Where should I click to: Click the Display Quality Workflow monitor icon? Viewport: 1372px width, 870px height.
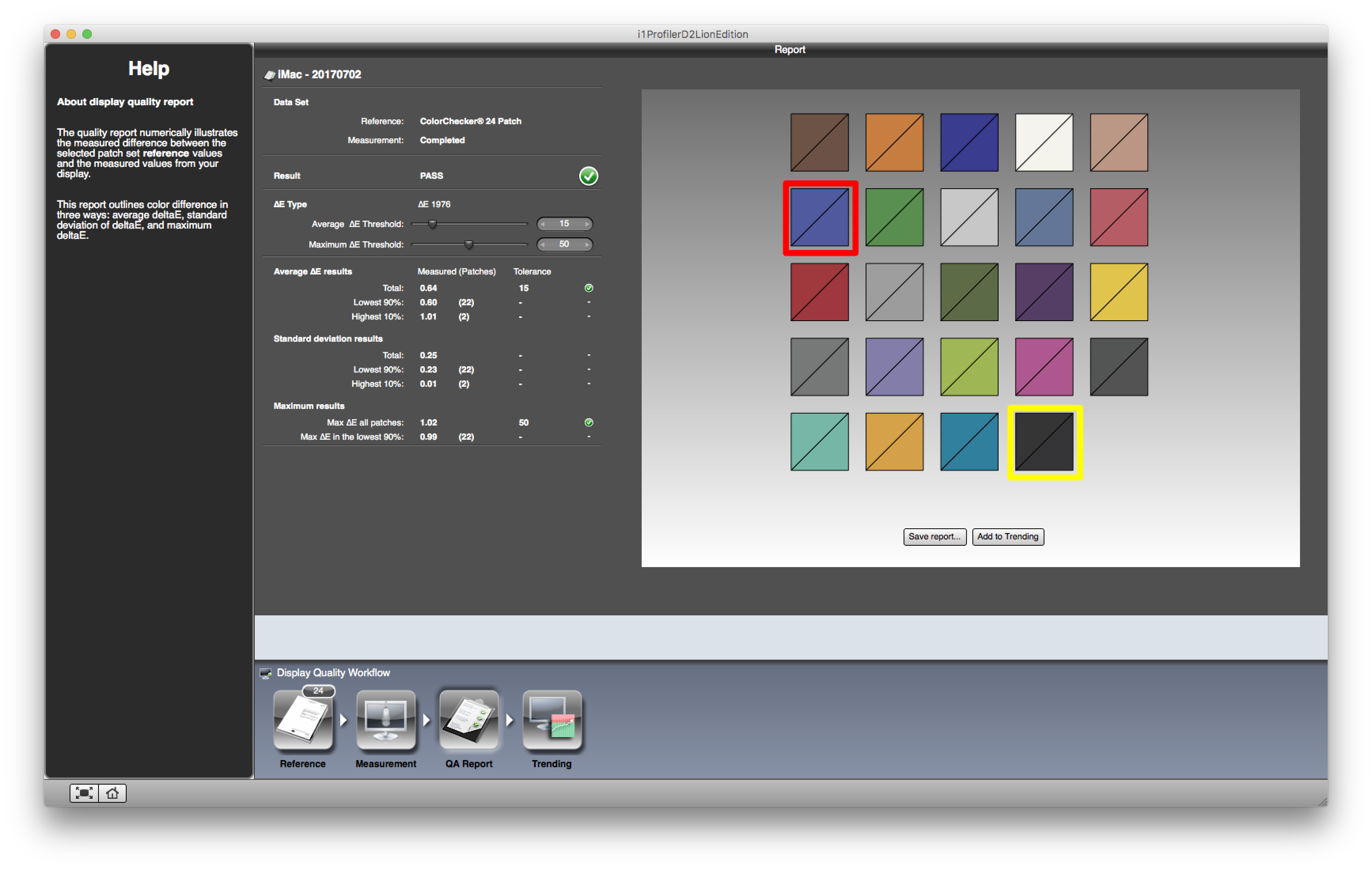(265, 673)
